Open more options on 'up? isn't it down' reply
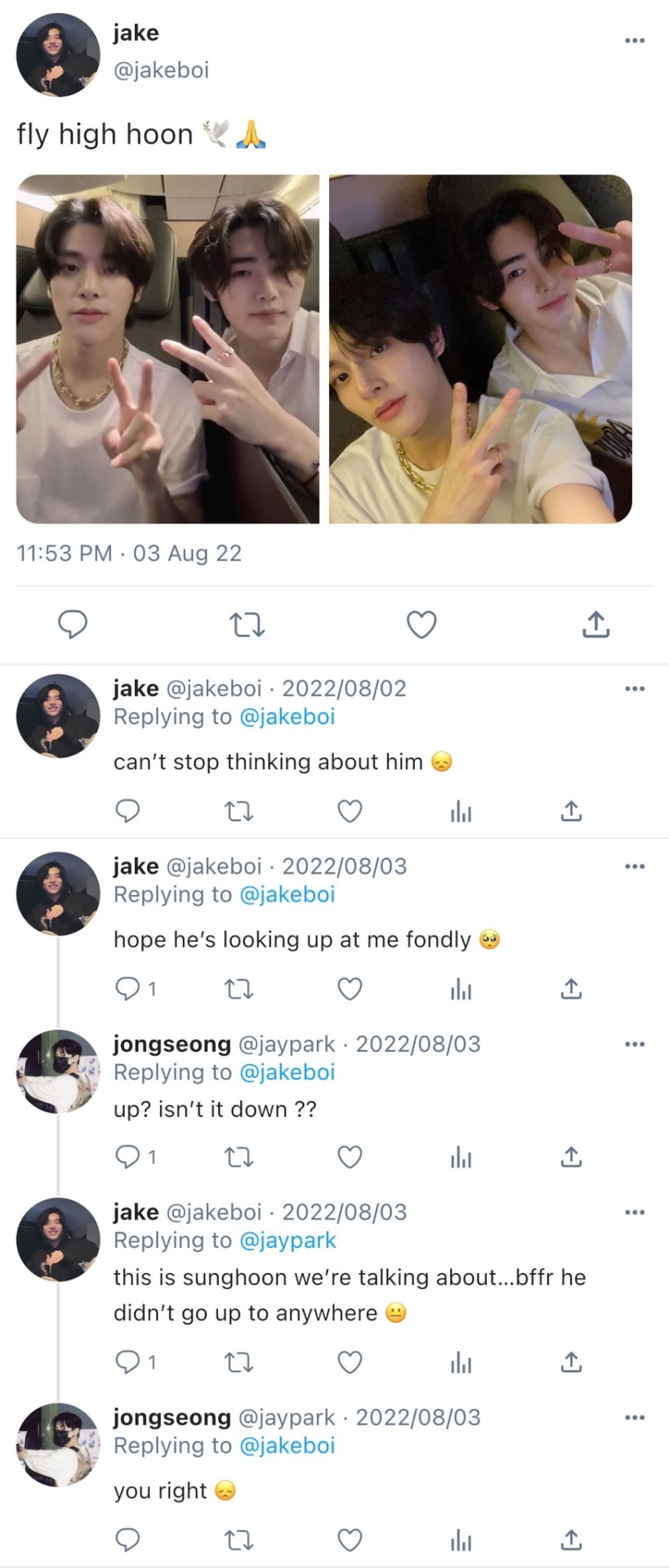 coord(635,1045)
